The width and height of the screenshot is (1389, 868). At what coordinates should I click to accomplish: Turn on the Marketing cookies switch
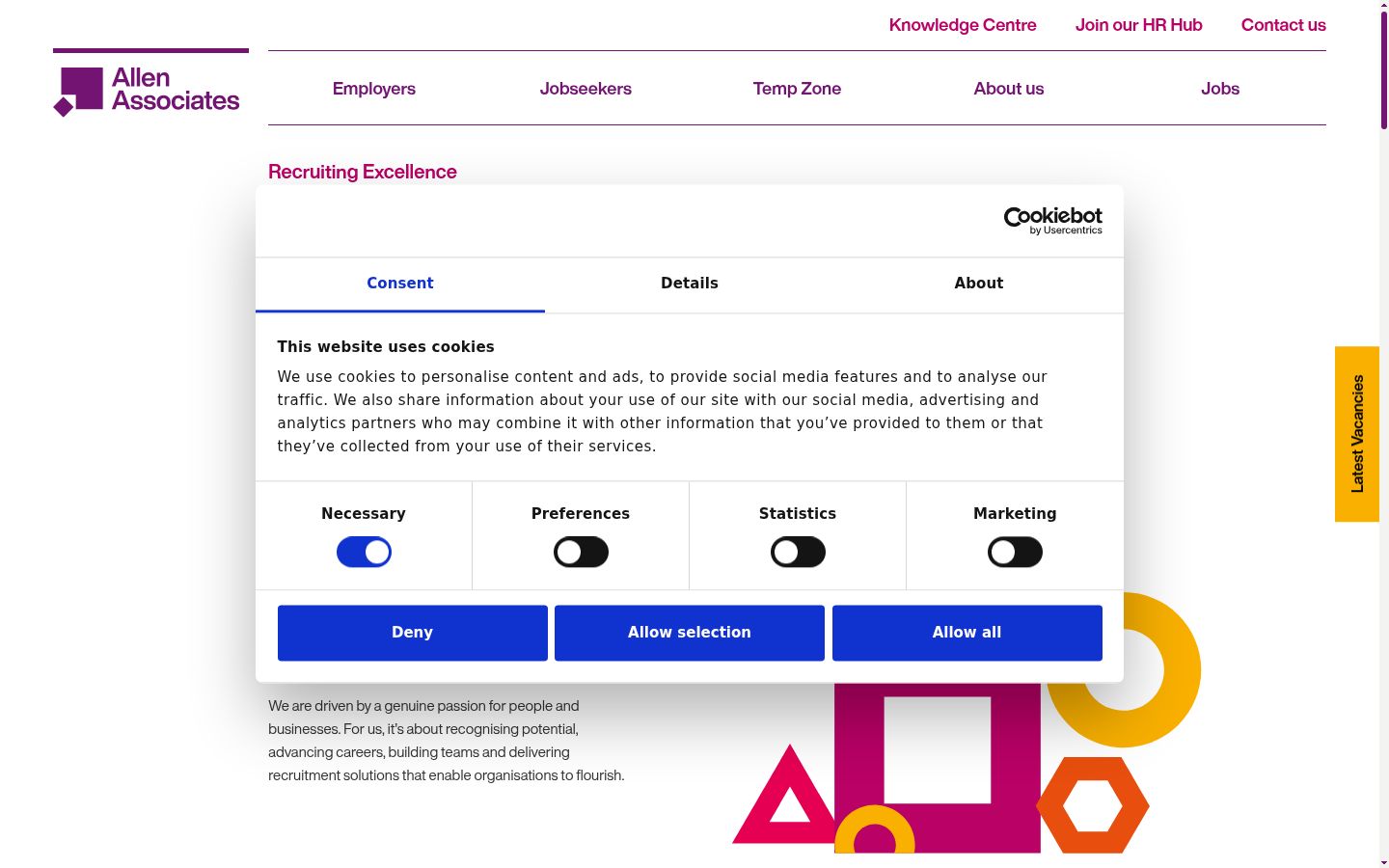coord(1015,553)
